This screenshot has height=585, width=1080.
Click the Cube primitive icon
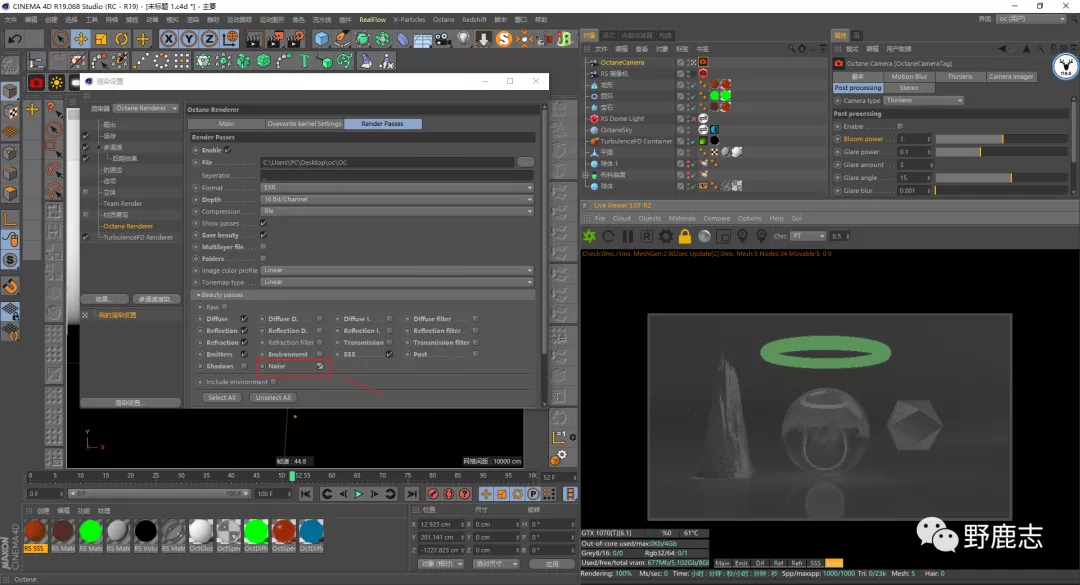(x=322, y=39)
